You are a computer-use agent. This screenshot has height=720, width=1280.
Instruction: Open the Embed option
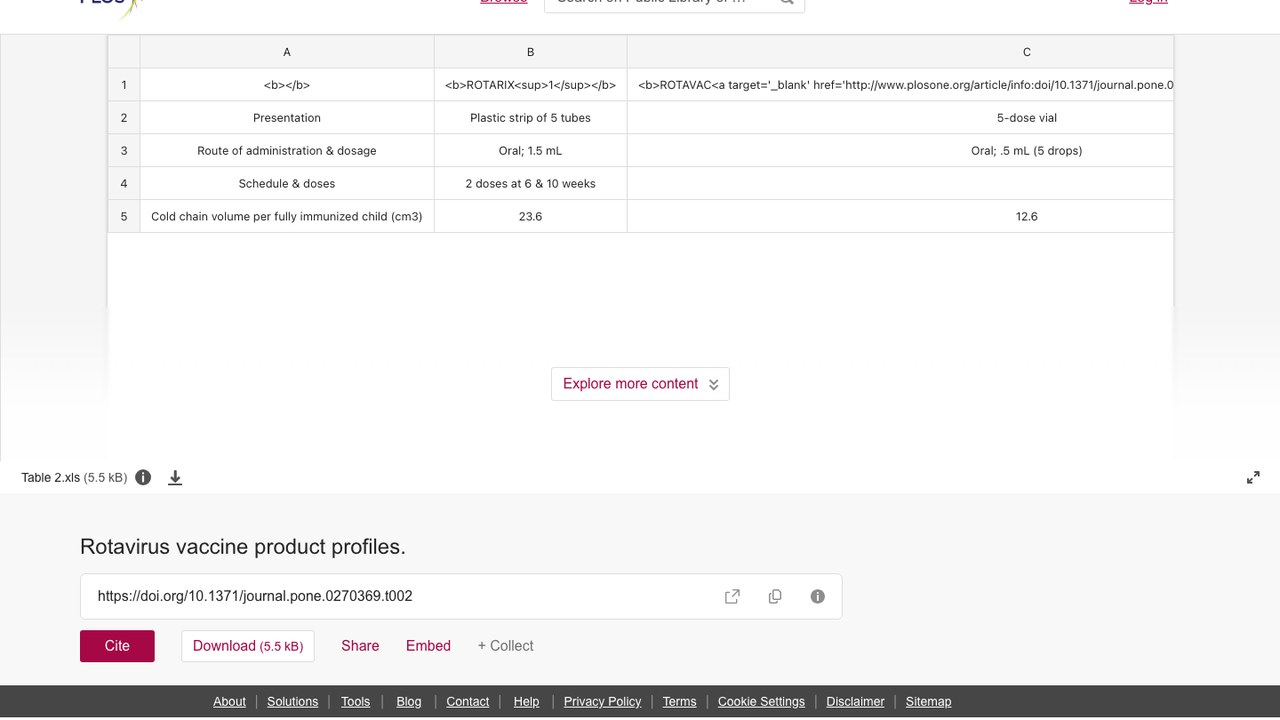(428, 646)
